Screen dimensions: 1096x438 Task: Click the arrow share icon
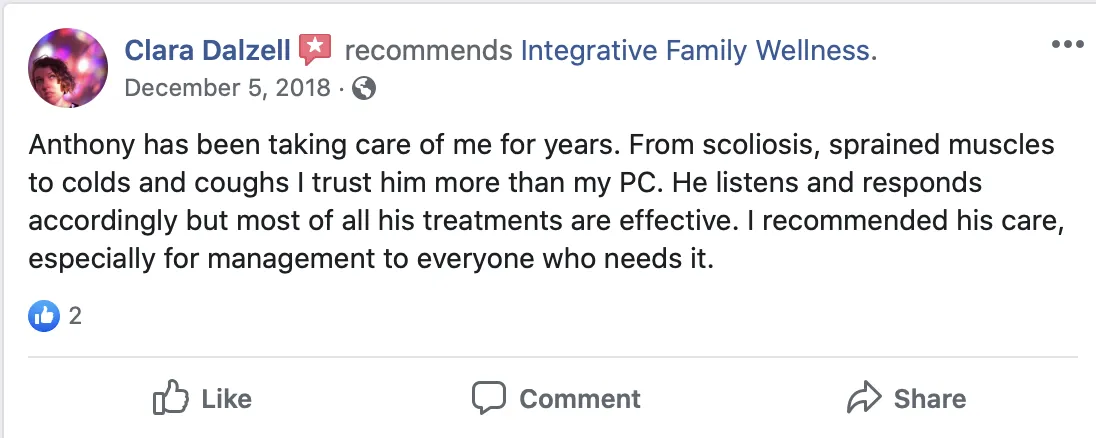click(864, 397)
